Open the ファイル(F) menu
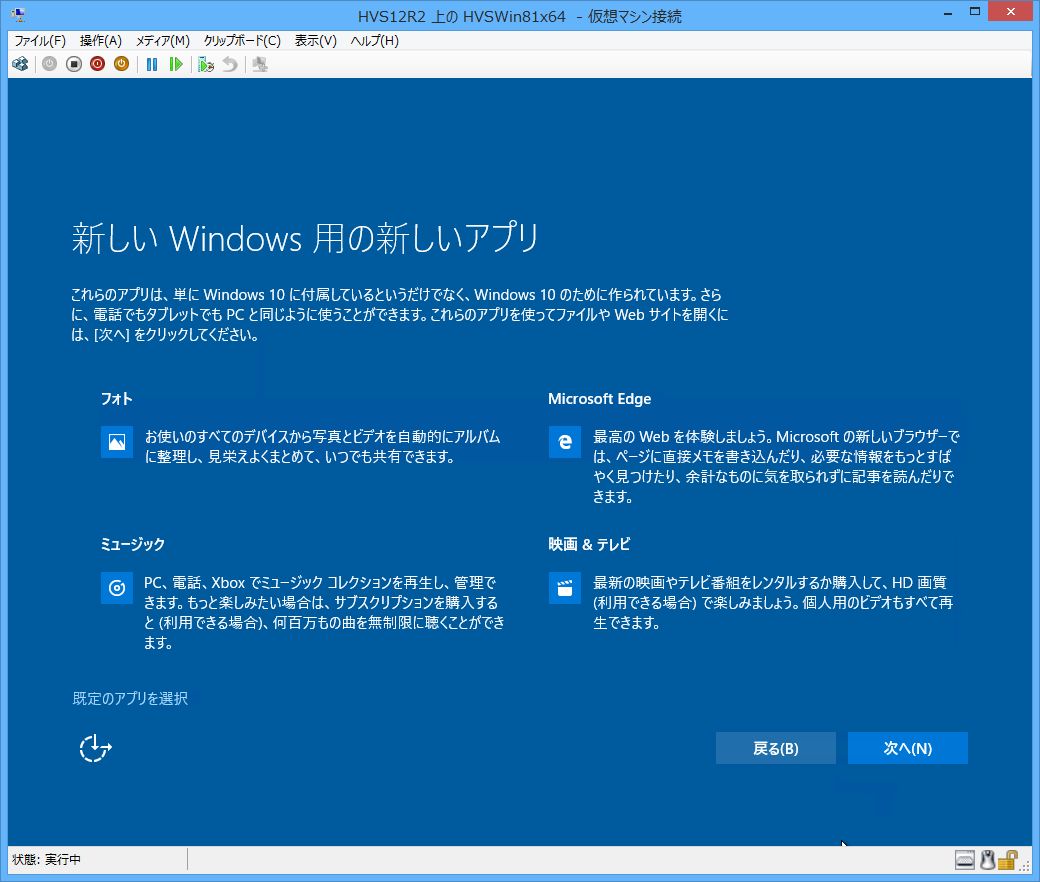Viewport: 1040px width, 882px height. point(40,40)
